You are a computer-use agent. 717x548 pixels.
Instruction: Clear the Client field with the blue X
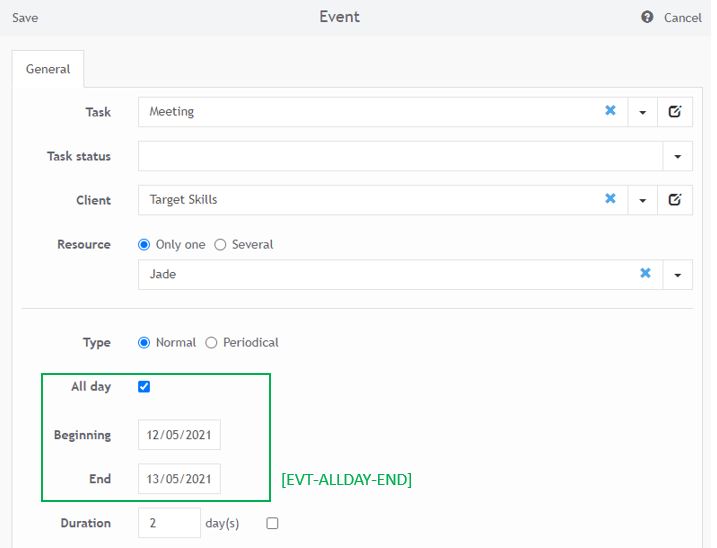pos(610,200)
